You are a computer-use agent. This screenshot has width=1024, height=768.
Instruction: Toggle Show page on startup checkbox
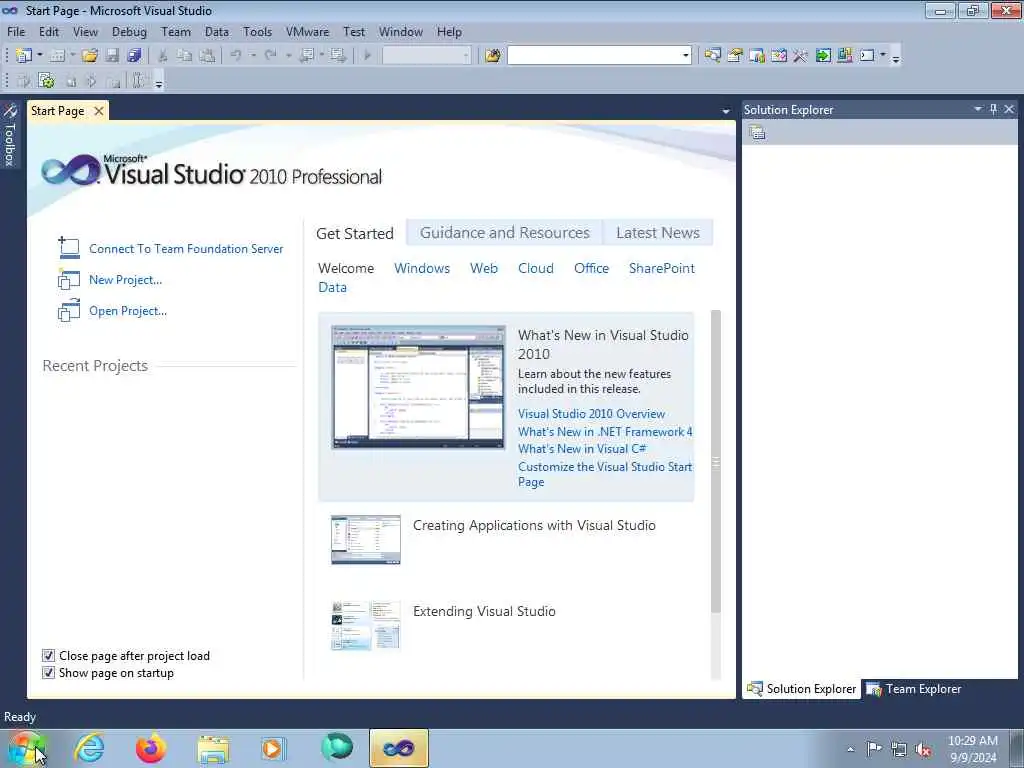(48, 672)
